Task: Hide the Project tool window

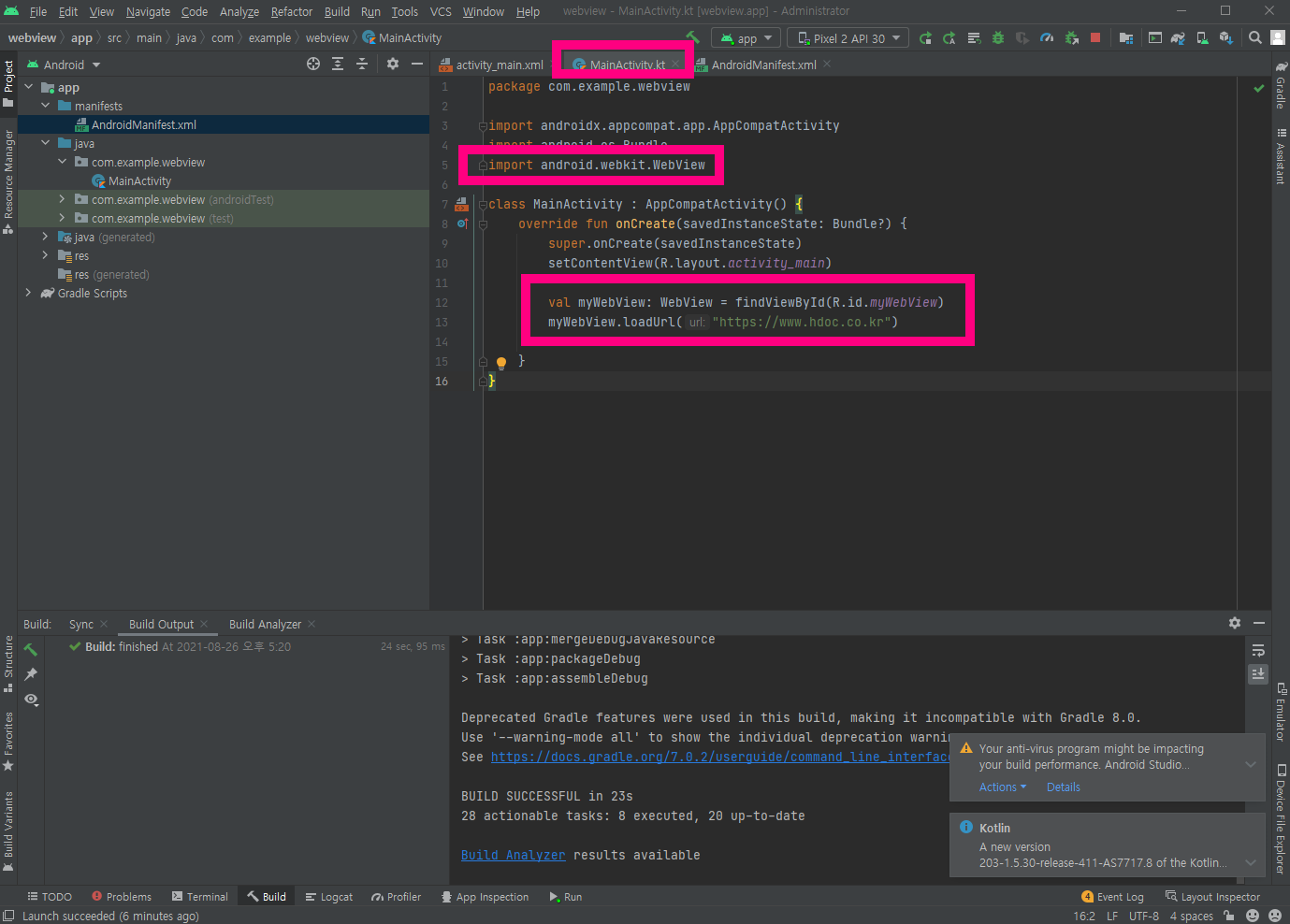Action: pos(417,64)
